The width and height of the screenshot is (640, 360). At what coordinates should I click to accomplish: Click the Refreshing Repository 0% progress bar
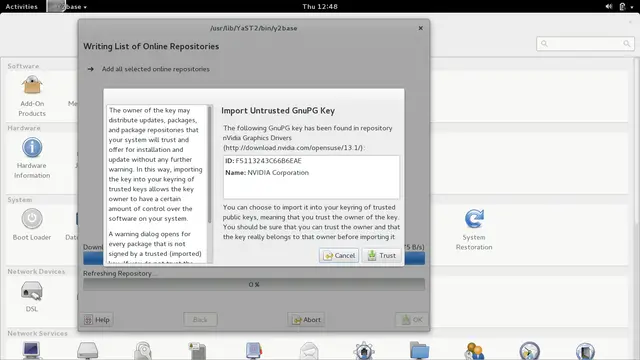pos(254,284)
